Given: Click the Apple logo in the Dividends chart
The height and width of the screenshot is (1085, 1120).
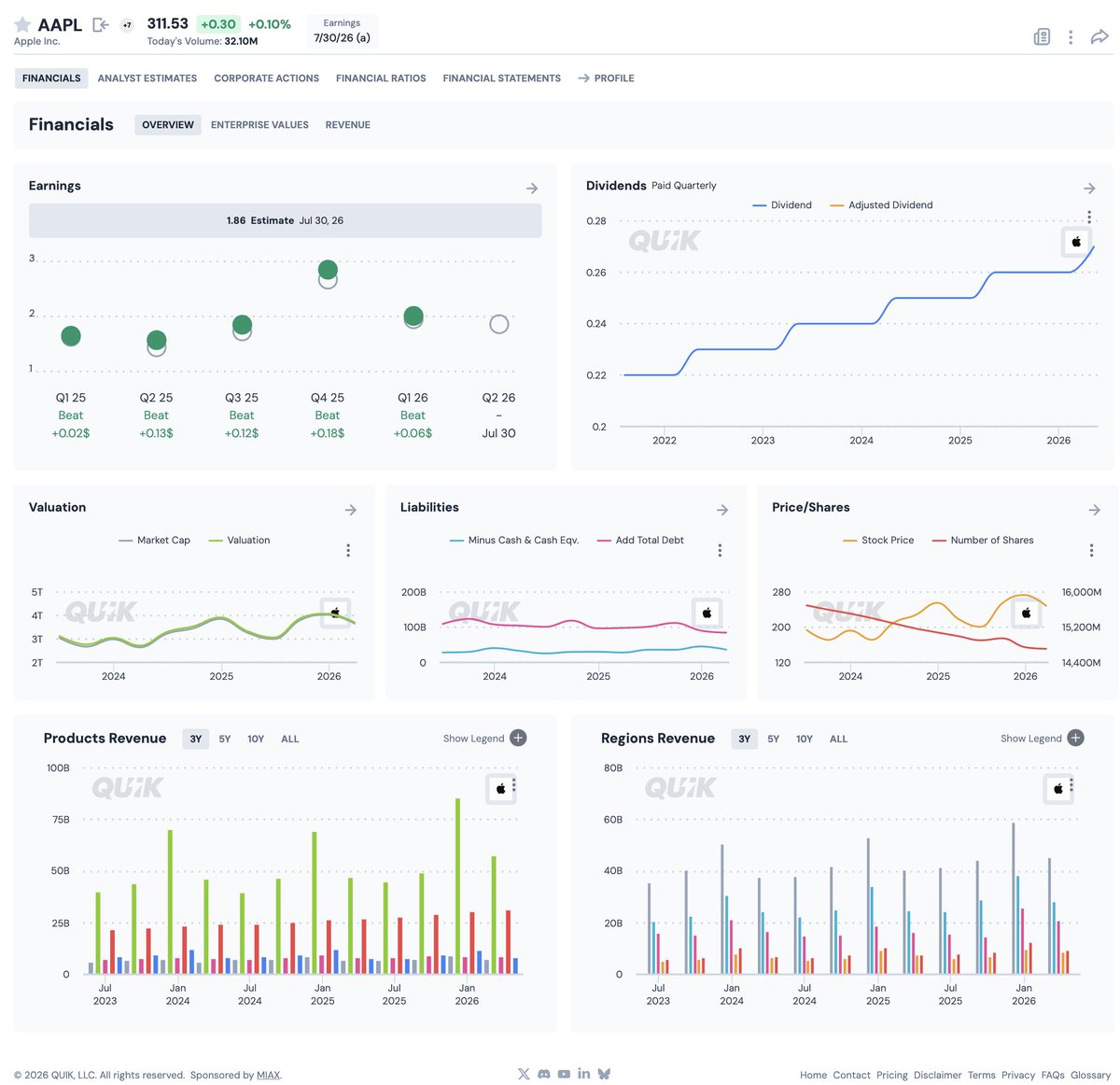Looking at the screenshot, I should 1076,242.
